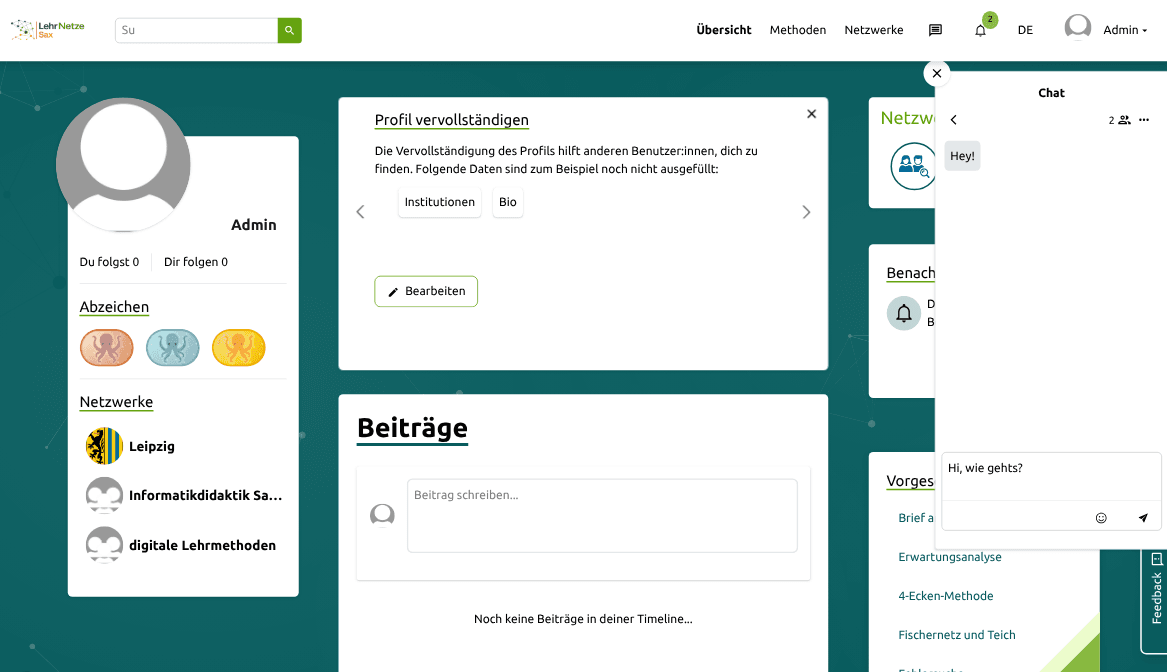Show chat participants icon
This screenshot has height=672, width=1167.
click(1124, 120)
